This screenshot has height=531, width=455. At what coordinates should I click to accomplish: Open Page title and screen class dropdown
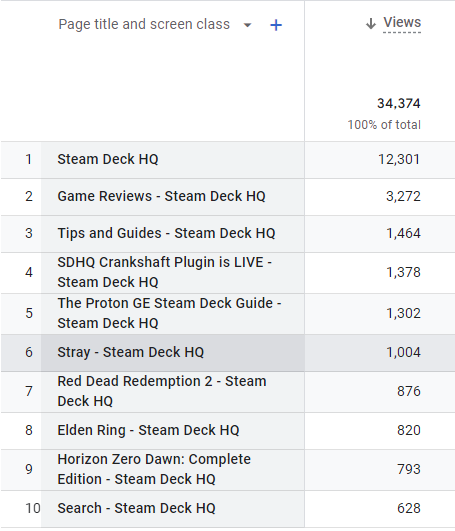[247, 25]
